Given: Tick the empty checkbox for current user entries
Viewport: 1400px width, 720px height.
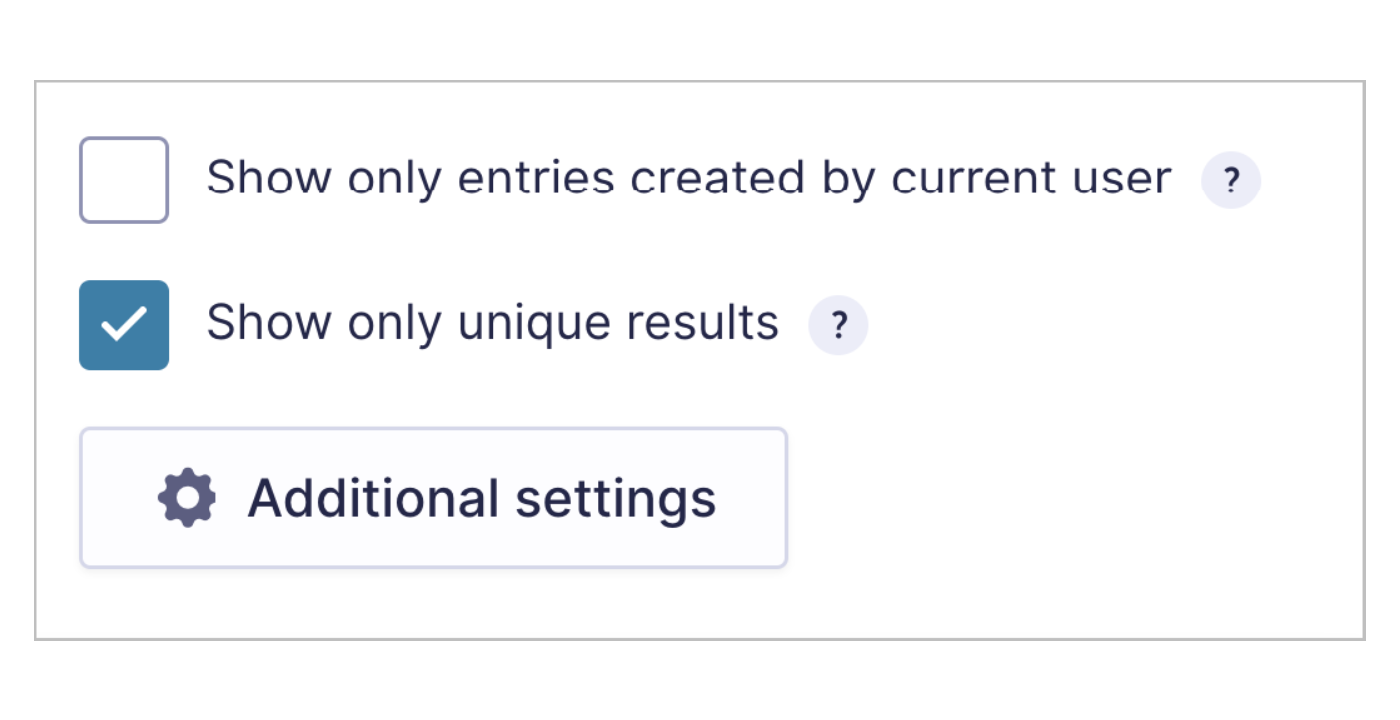Looking at the screenshot, I should click(124, 180).
